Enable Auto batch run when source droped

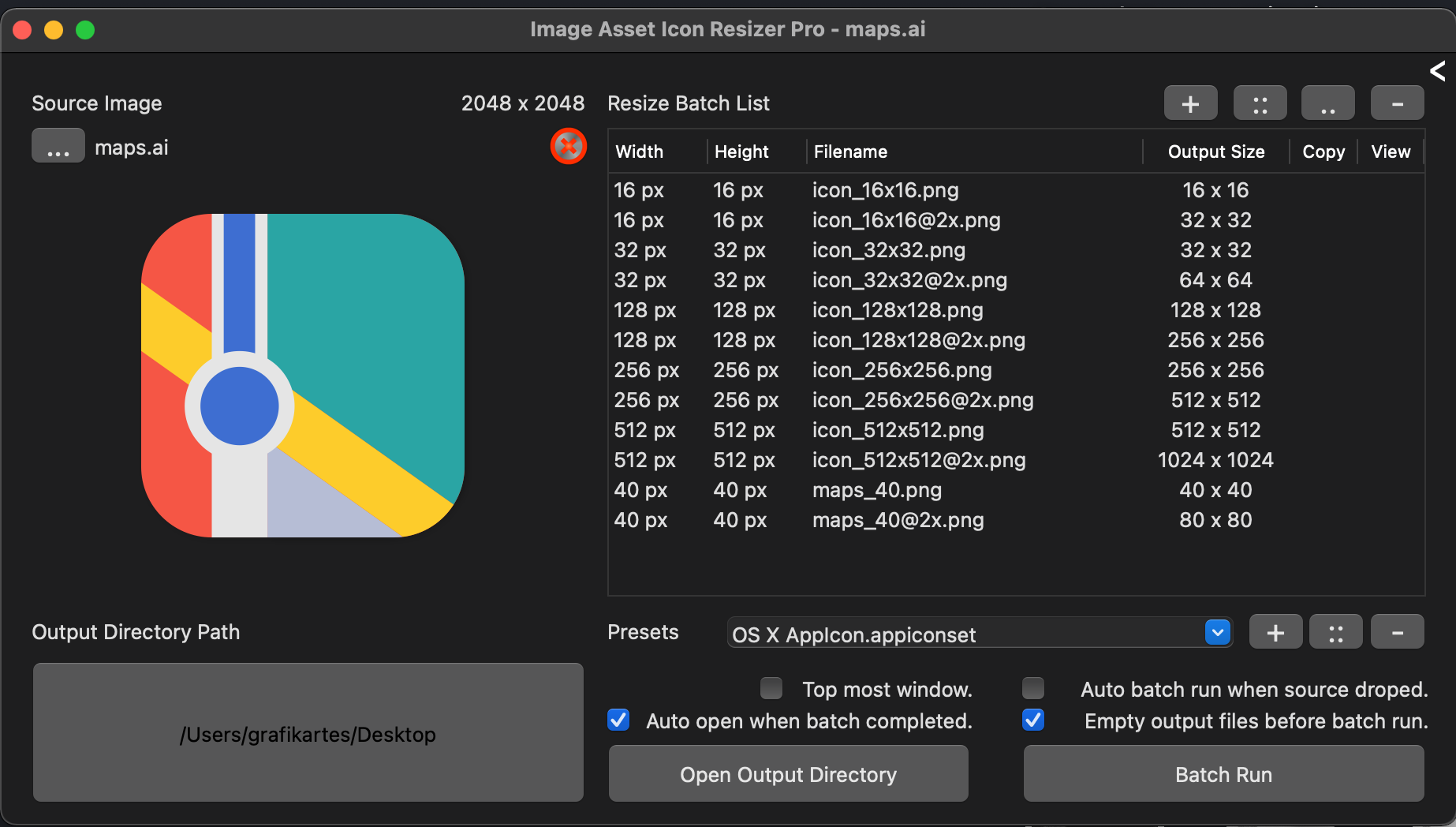pyautogui.click(x=1033, y=689)
